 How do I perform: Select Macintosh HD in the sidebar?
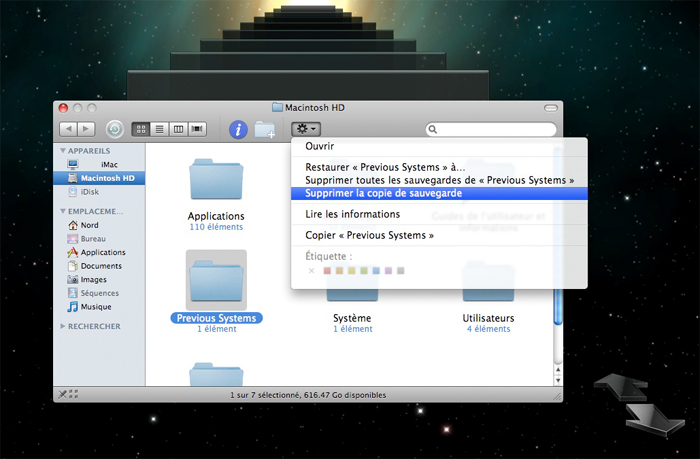[99, 178]
